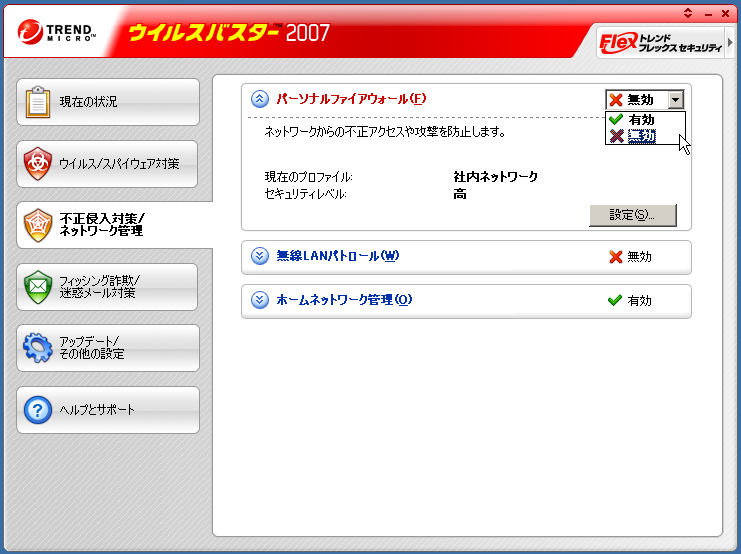Switch to アップデート/その他の設定 tab
Viewport: 741px width, 554px height.
point(108,348)
